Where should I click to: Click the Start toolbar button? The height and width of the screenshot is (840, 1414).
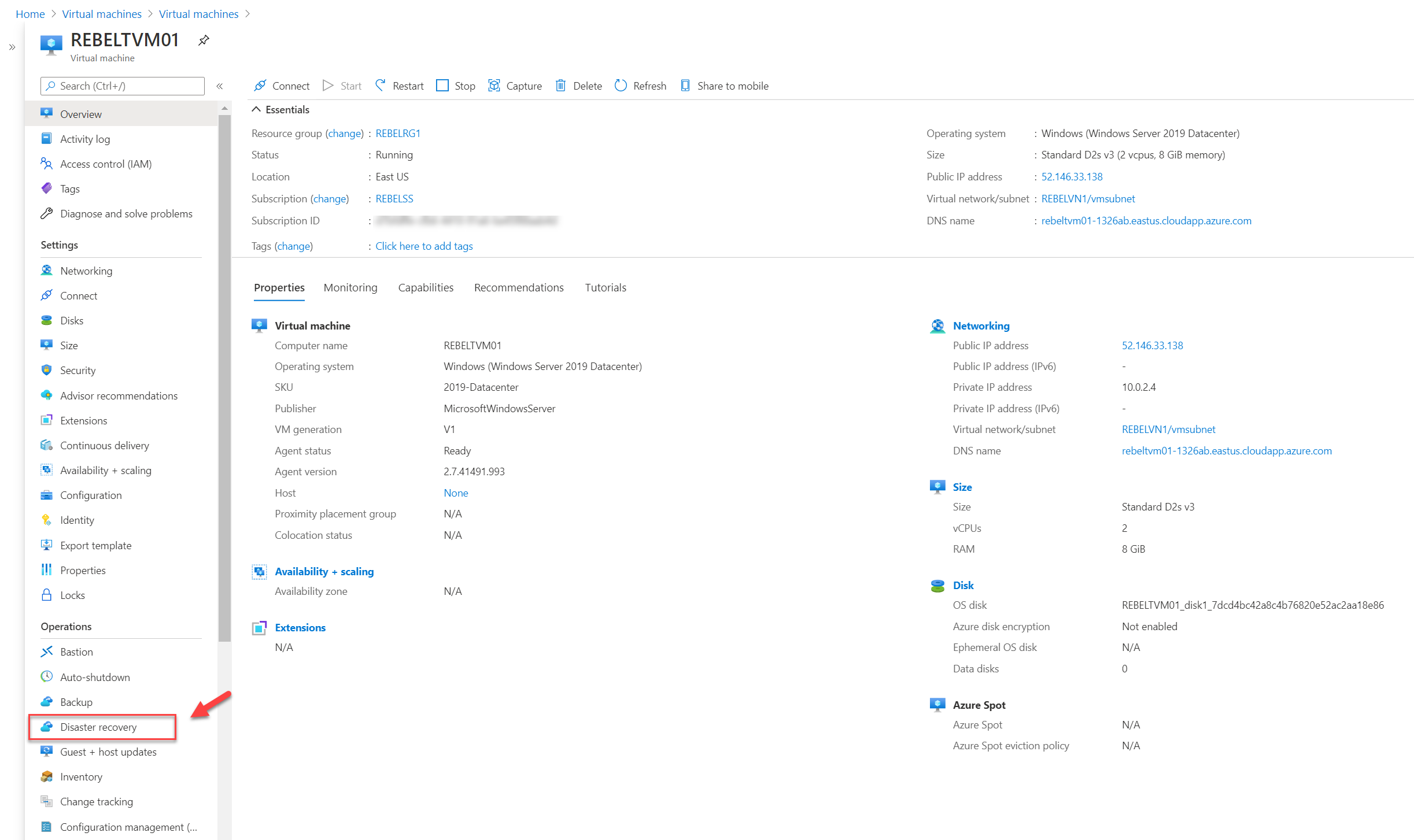coord(342,86)
